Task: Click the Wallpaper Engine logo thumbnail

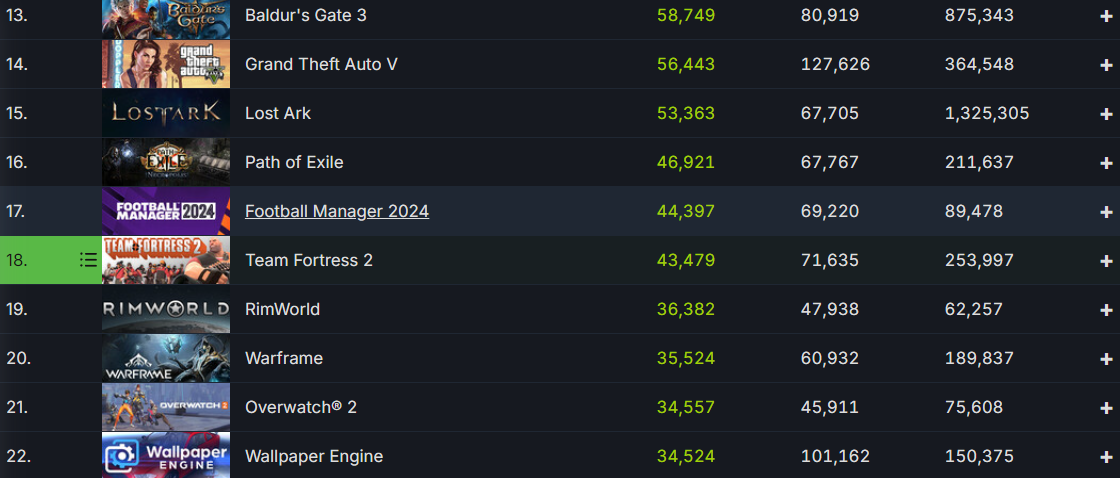Action: [x=166, y=456]
